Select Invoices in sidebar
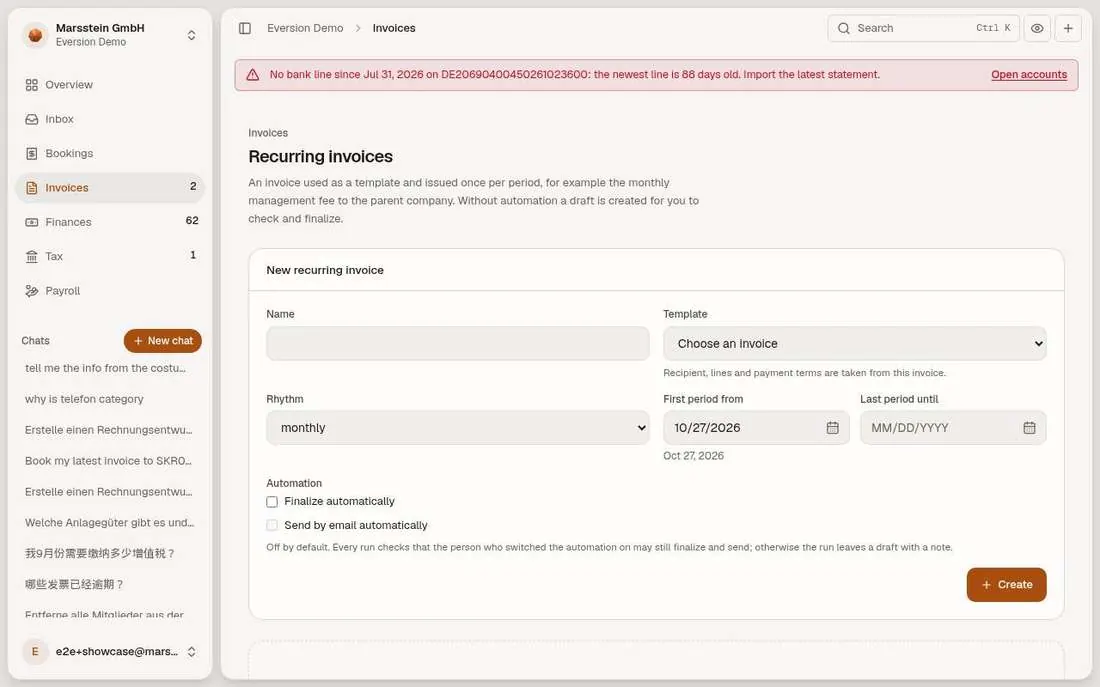 tap(110, 188)
